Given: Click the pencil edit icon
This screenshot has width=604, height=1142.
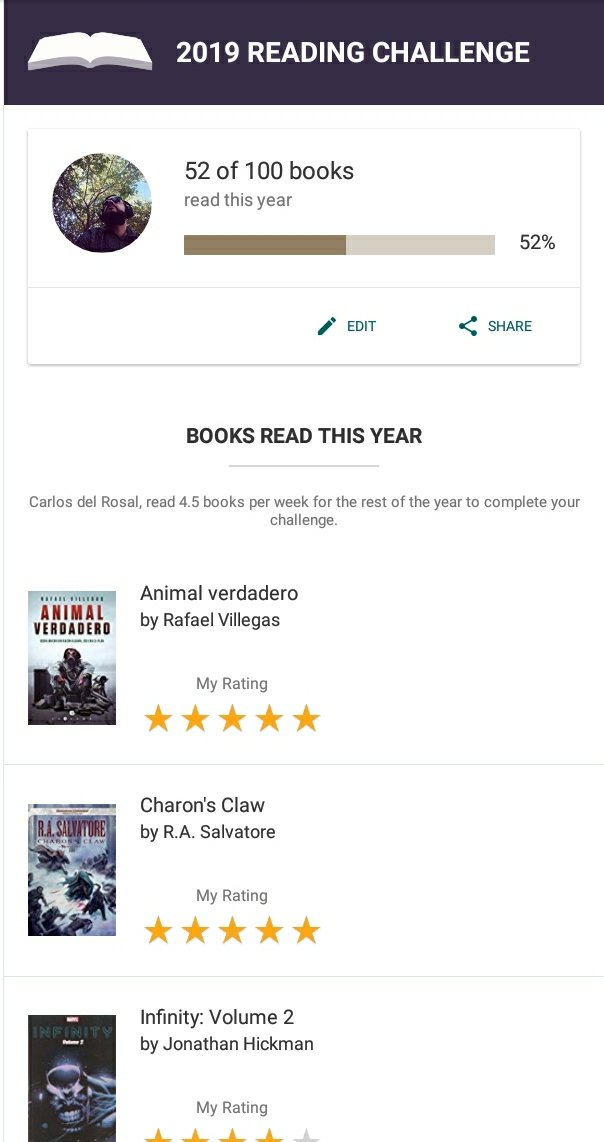Looking at the screenshot, I should click(327, 326).
